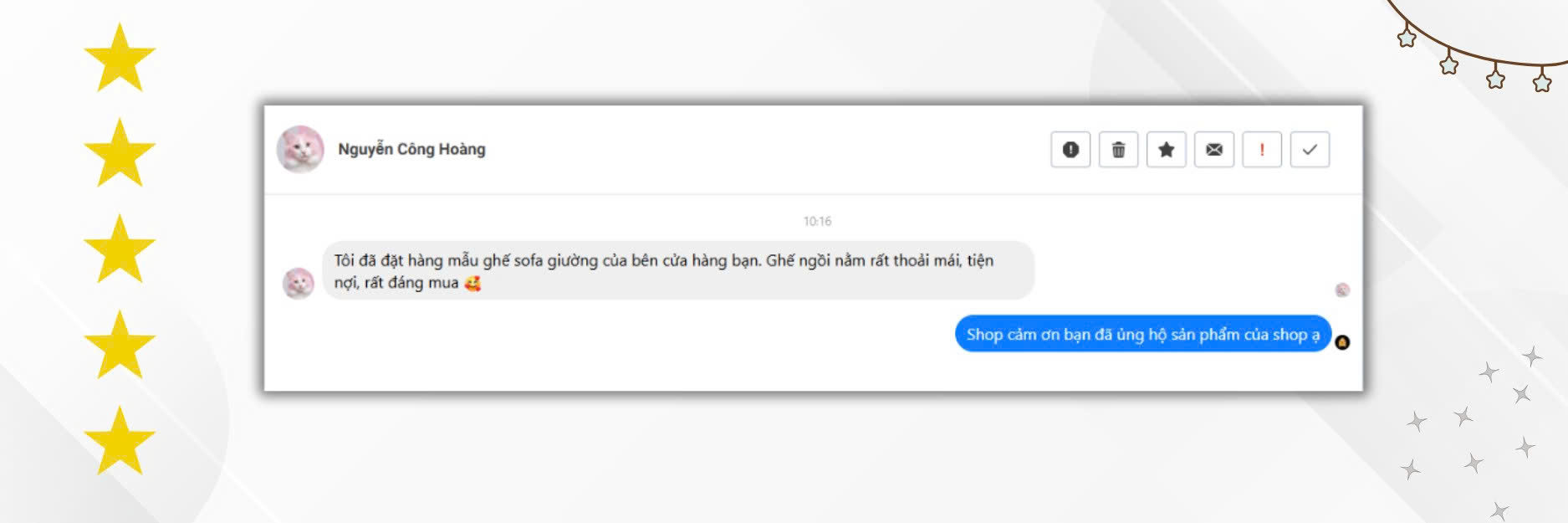Image resolution: width=1568 pixels, height=523 pixels.
Task: Select the blue Shop cảm ơn reply bubble
Action: pos(1143,334)
